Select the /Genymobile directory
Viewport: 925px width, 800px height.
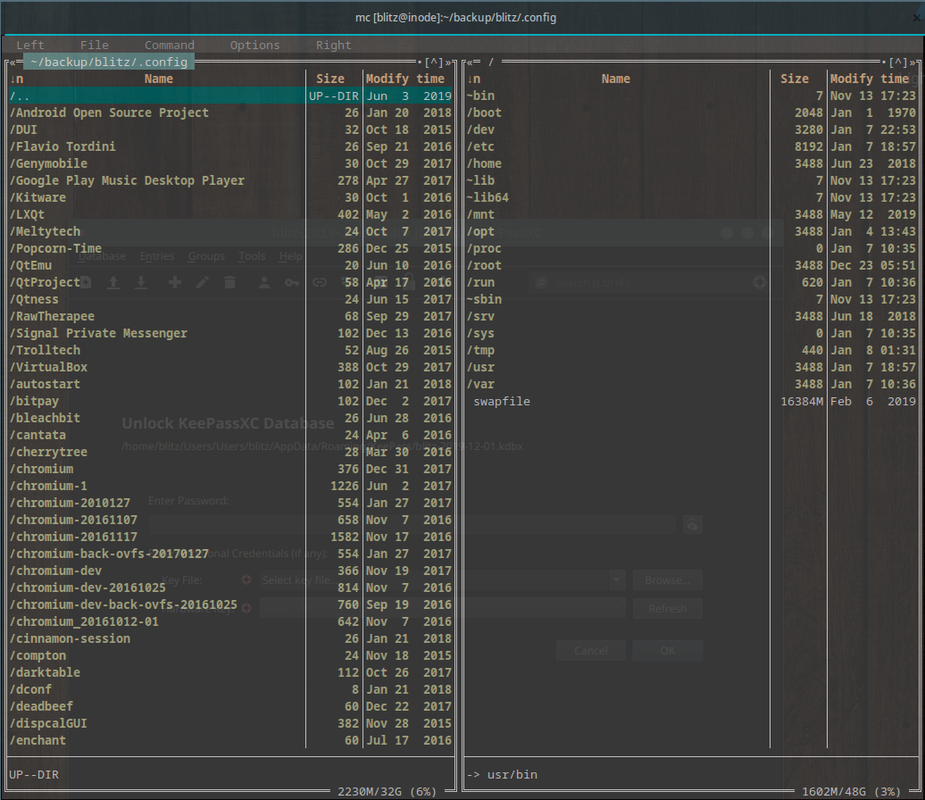pyautogui.click(x=231, y=163)
